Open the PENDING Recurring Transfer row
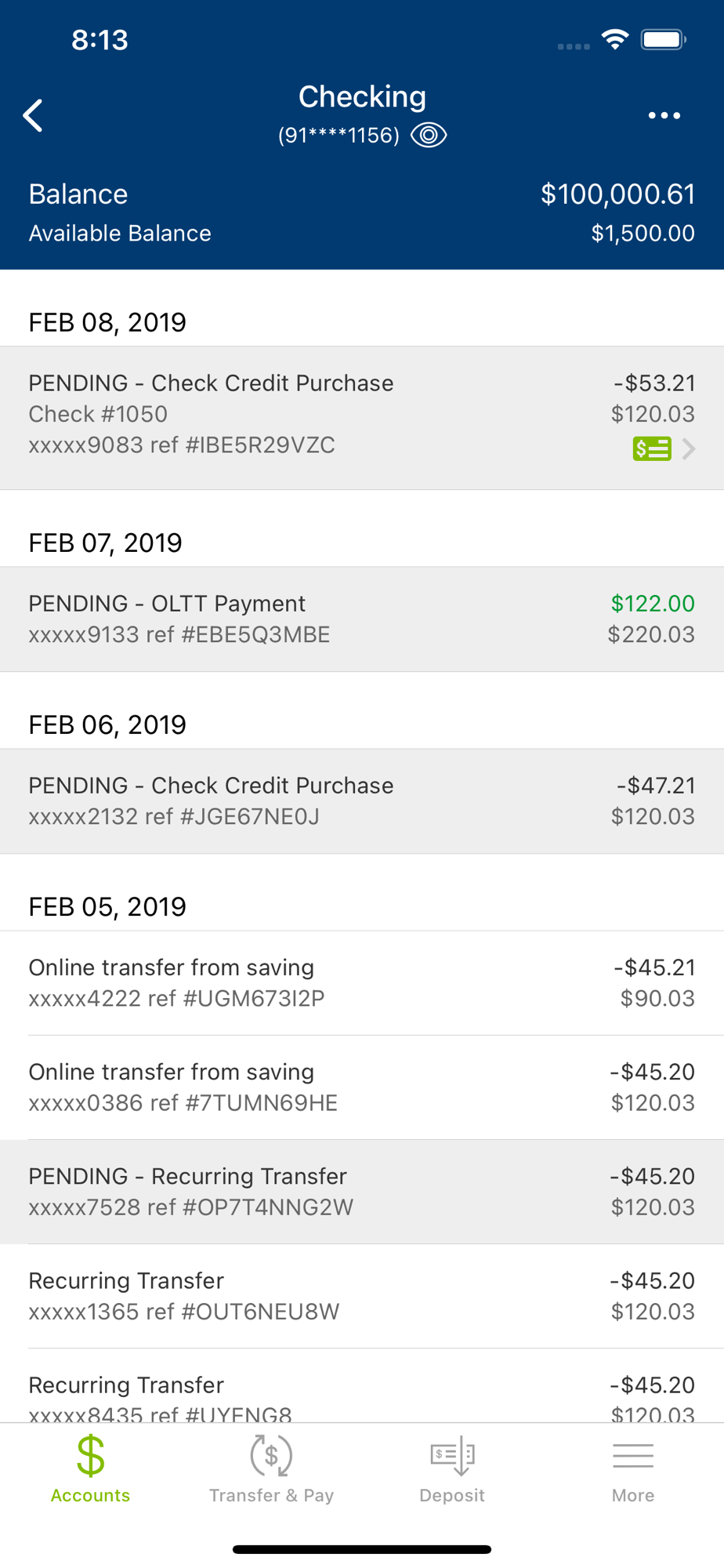This screenshot has height=1568, width=724. coord(362,1191)
